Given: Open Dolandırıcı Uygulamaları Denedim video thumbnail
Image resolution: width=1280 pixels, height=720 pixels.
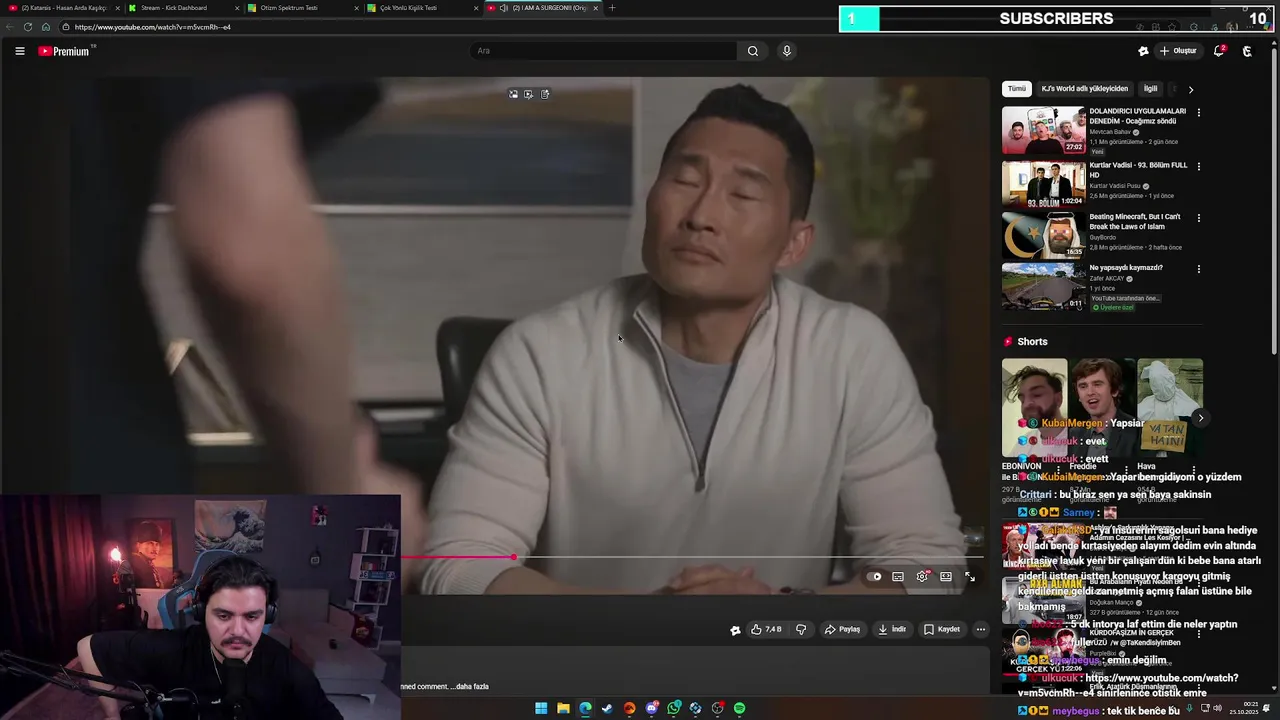Looking at the screenshot, I should click(x=1044, y=130).
